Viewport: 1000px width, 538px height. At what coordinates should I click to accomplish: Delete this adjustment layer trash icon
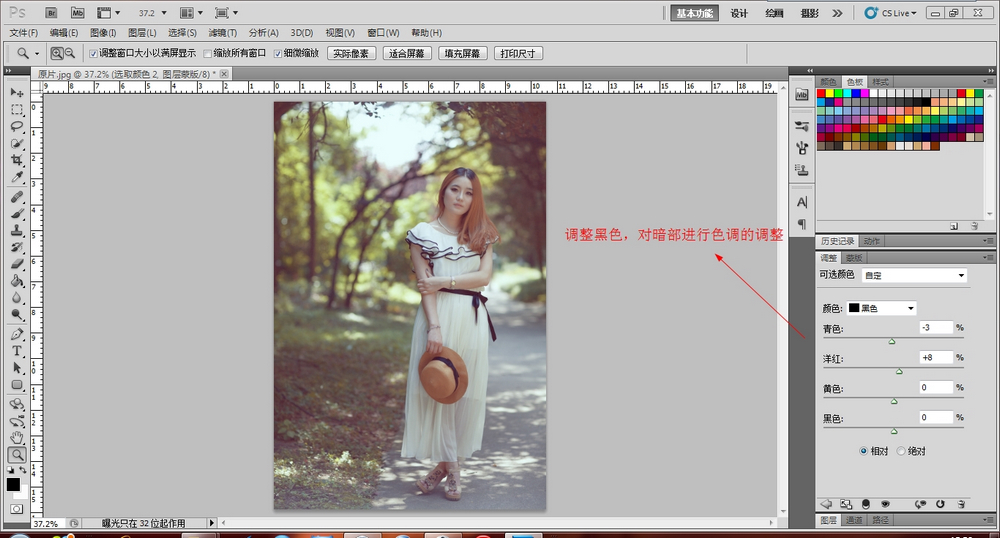pyautogui.click(x=961, y=504)
